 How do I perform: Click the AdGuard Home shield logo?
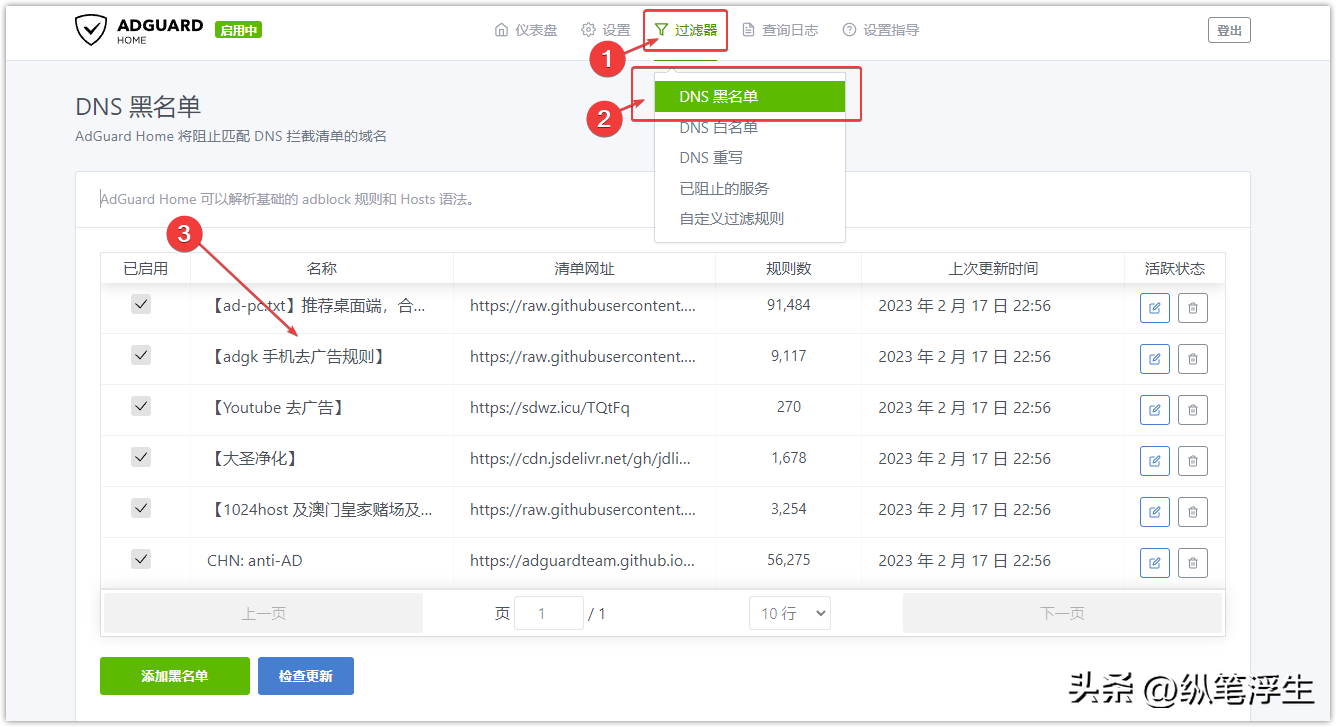pos(91,30)
